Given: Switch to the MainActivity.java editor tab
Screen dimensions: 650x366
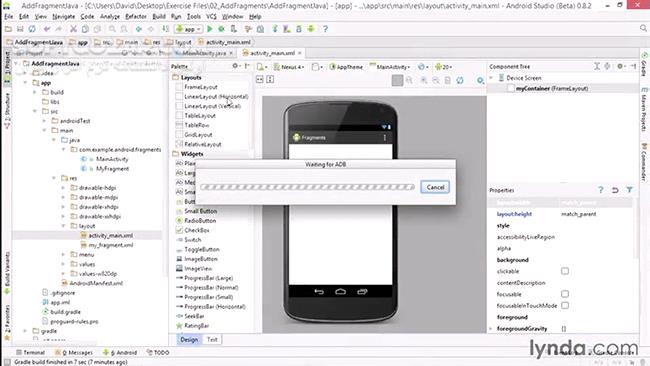Looking at the screenshot, I should tap(204, 53).
